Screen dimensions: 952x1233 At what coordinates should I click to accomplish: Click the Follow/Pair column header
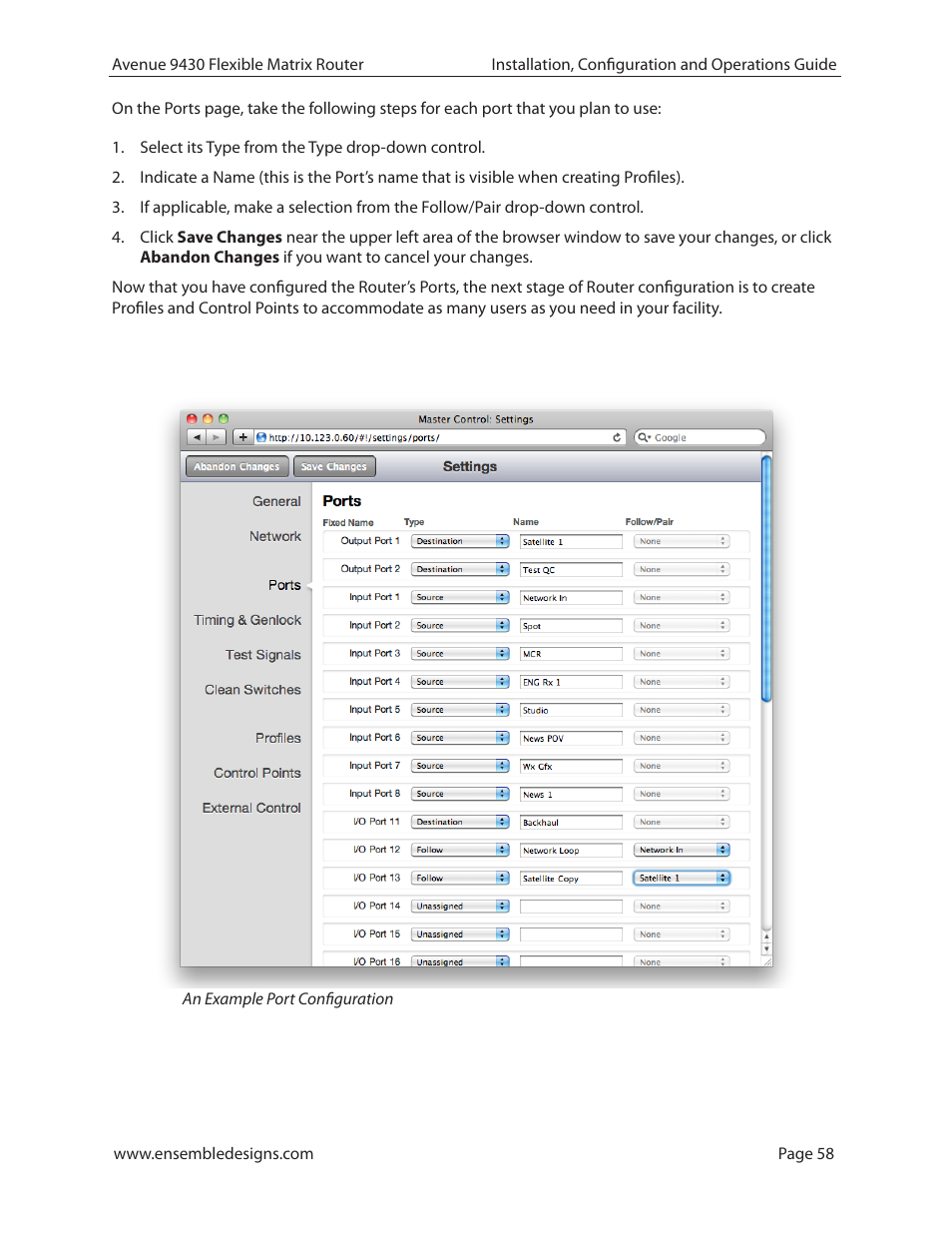(x=649, y=522)
